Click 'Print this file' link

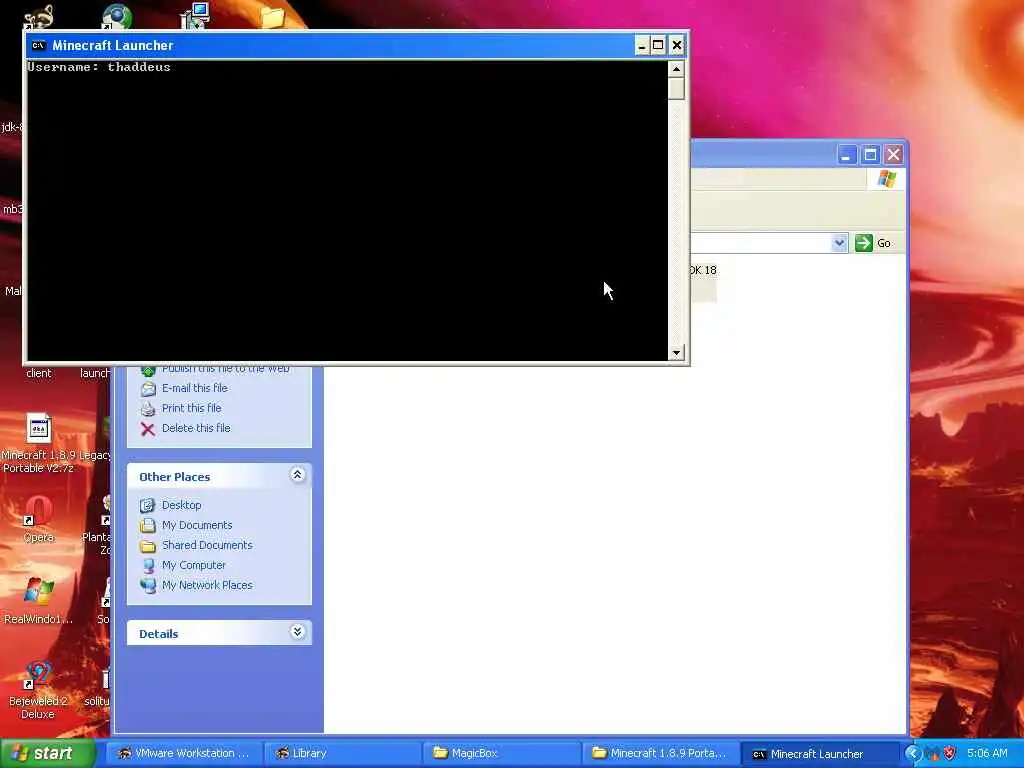point(191,408)
